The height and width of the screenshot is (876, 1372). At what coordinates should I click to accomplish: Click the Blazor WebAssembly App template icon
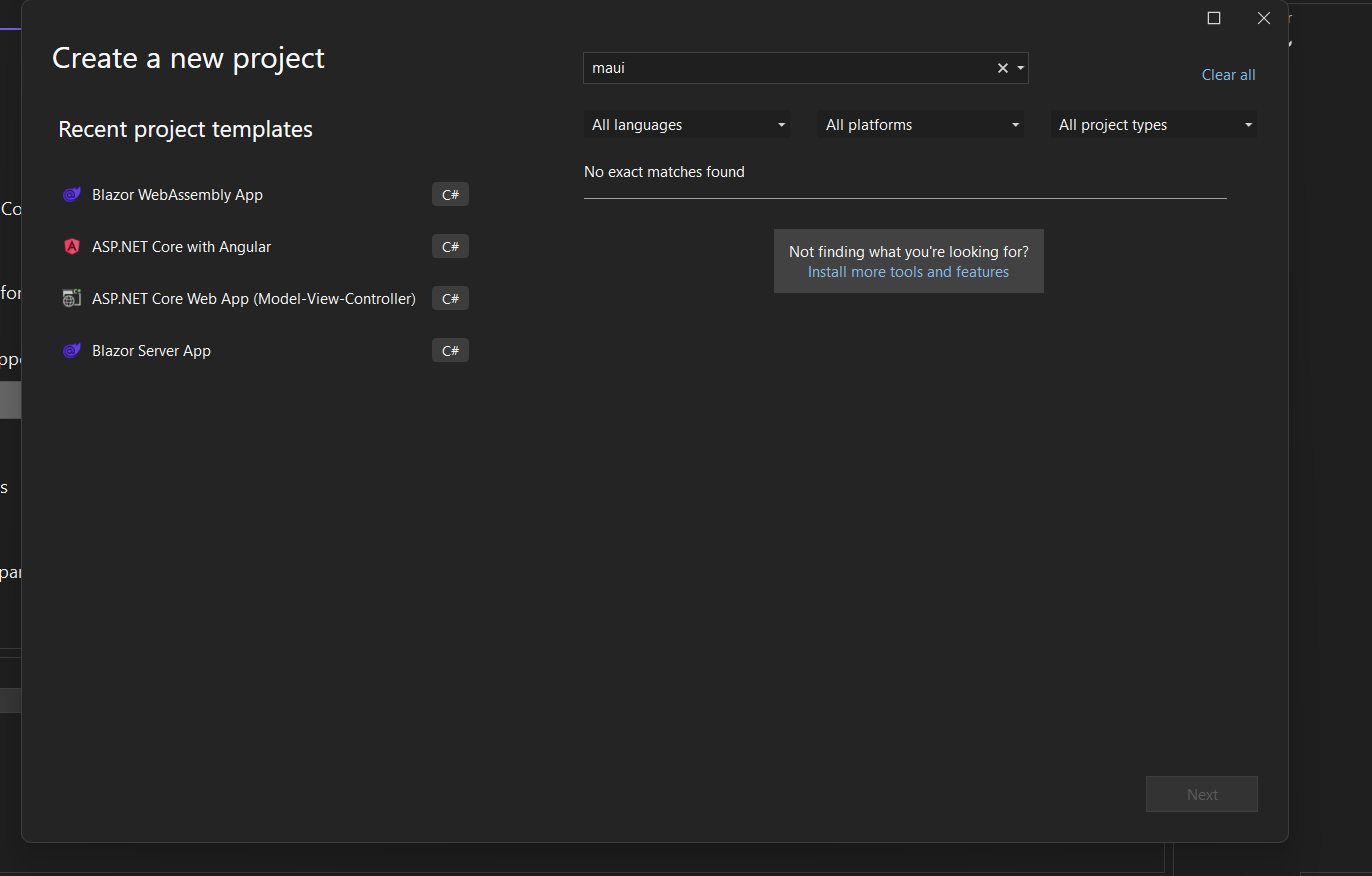(x=71, y=194)
